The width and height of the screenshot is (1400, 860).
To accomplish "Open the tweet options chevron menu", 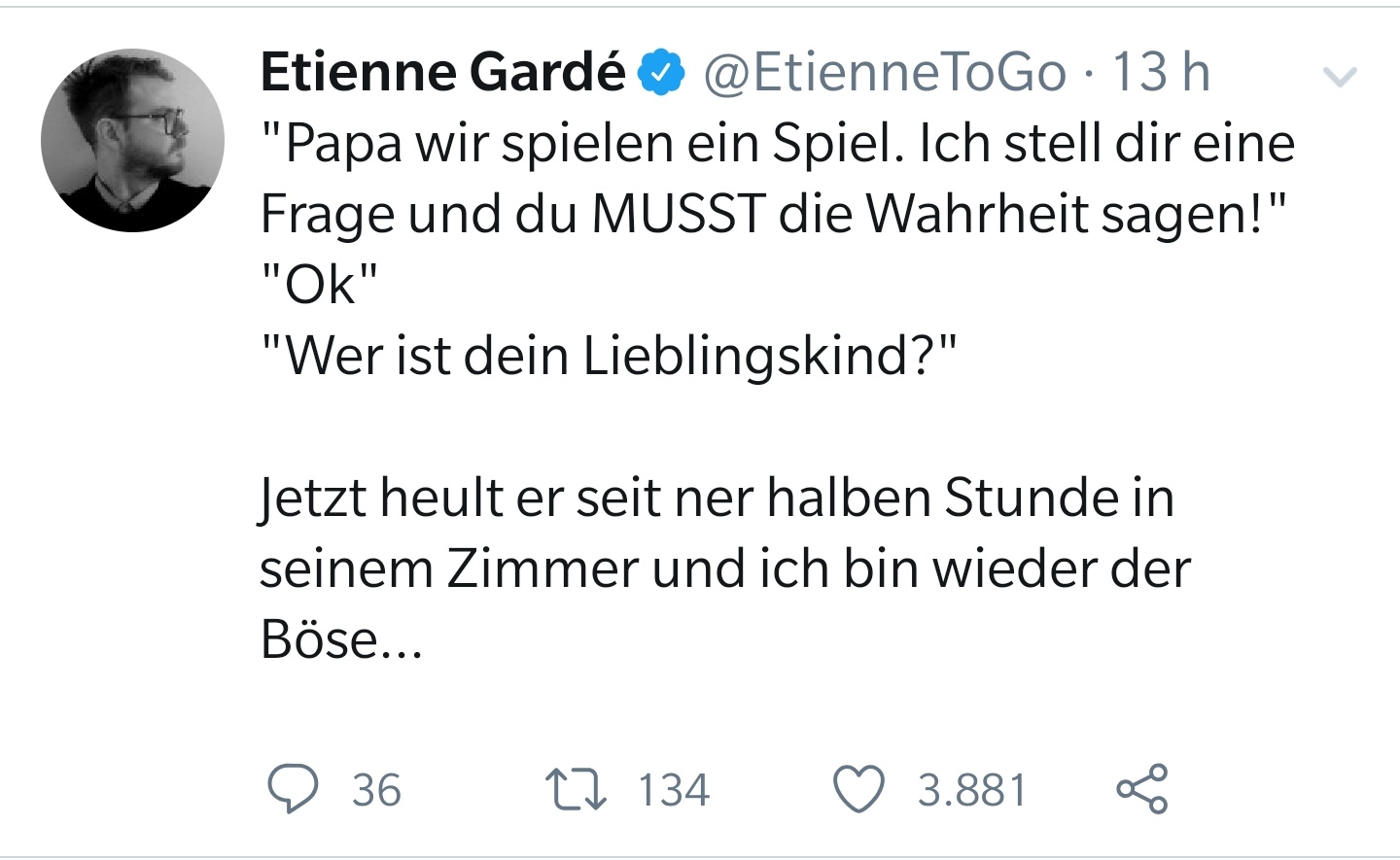I will 1340,77.
